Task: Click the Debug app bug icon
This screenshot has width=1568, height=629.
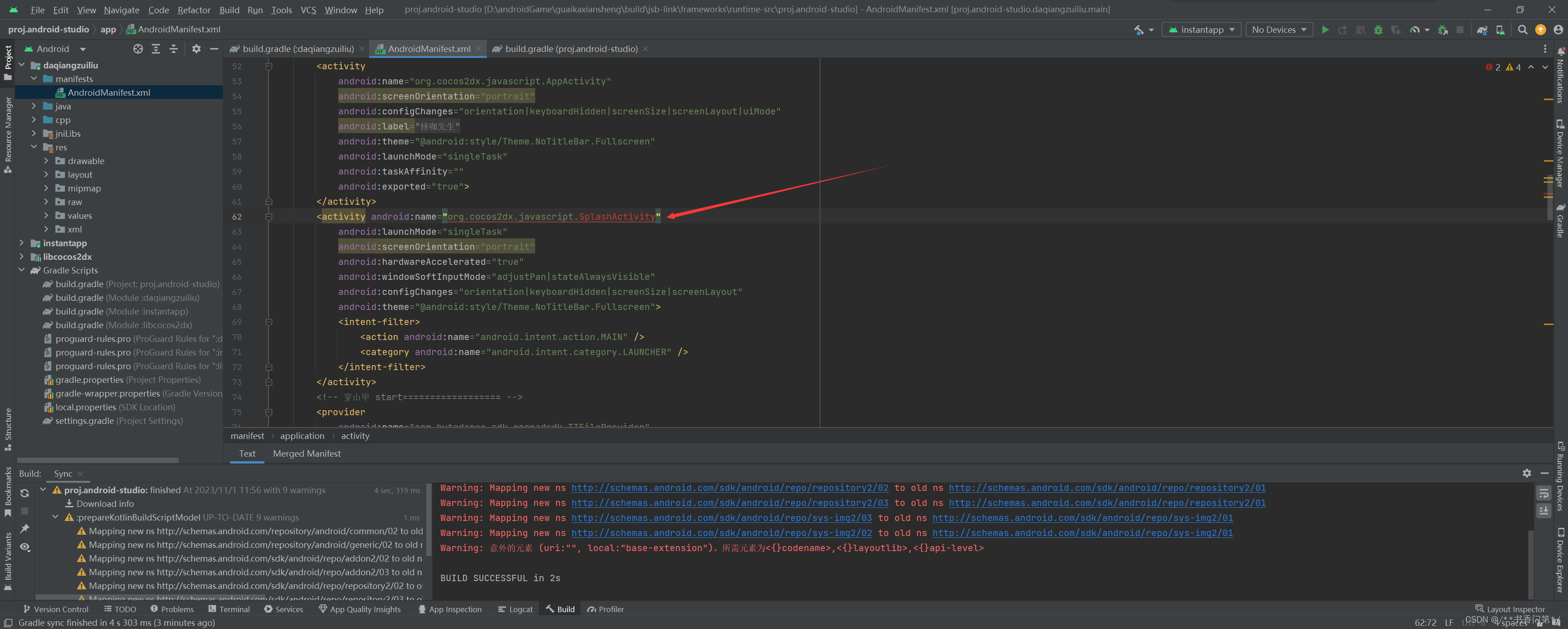Action: pos(1378,30)
